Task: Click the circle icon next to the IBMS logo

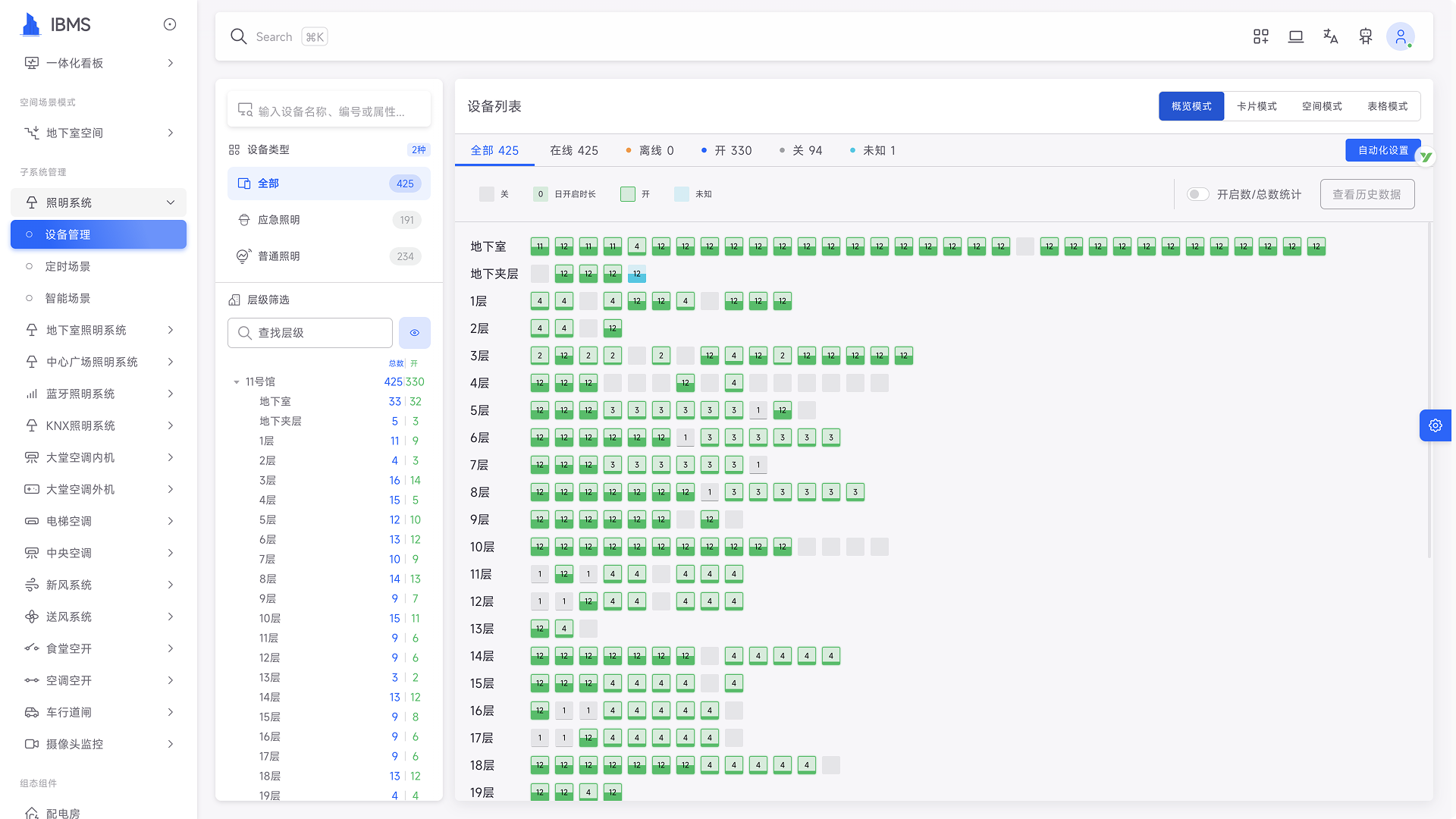Action: [168, 24]
